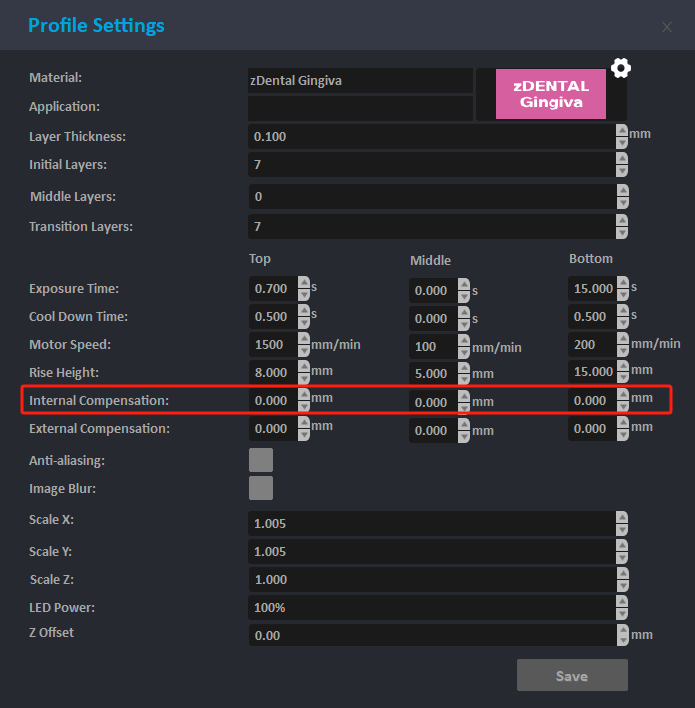Decrease Bottom Exposure Time value
Image resolution: width=695 pixels, height=708 pixels.
pos(623,295)
